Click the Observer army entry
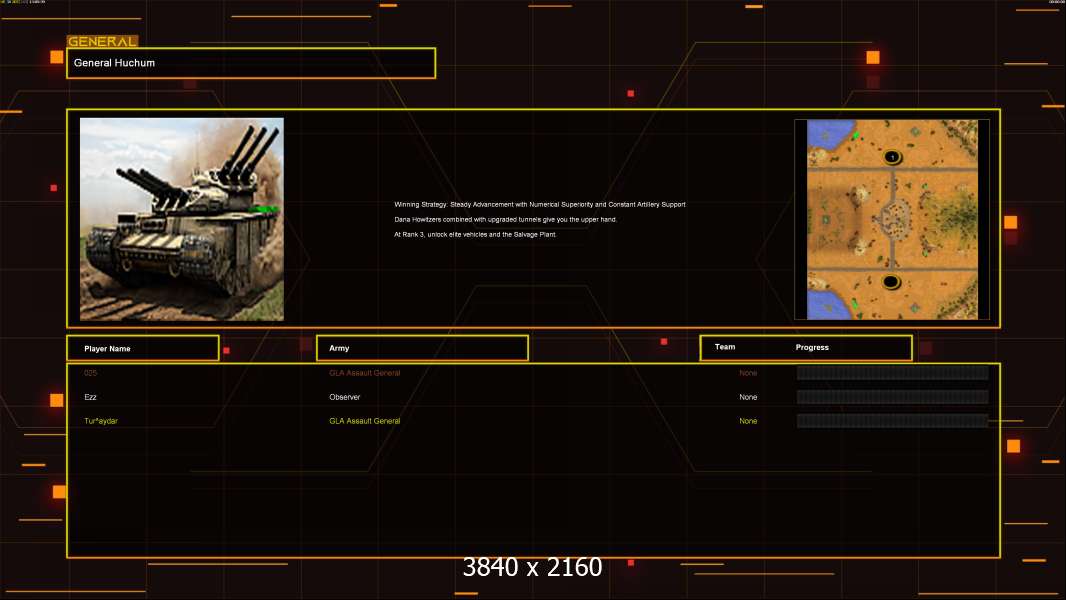 [x=345, y=397]
